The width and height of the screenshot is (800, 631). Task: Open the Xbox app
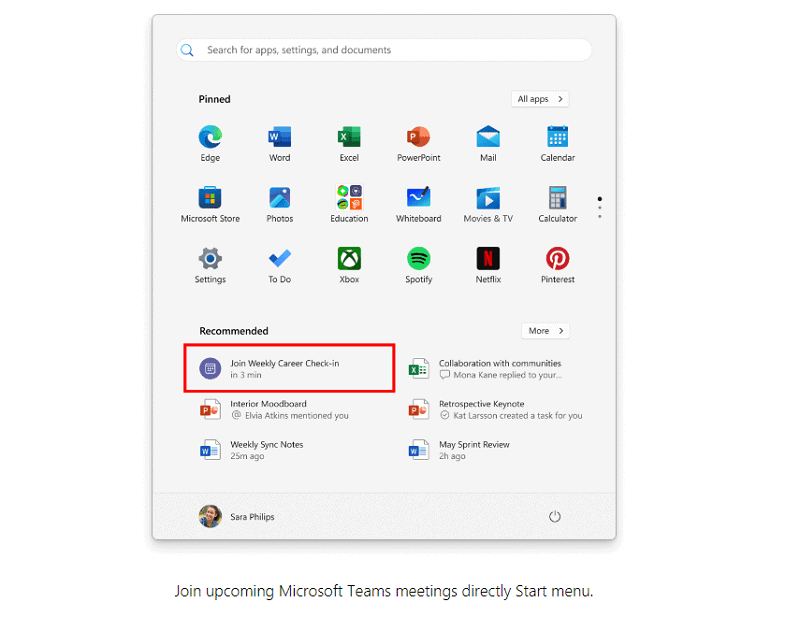coord(349,265)
